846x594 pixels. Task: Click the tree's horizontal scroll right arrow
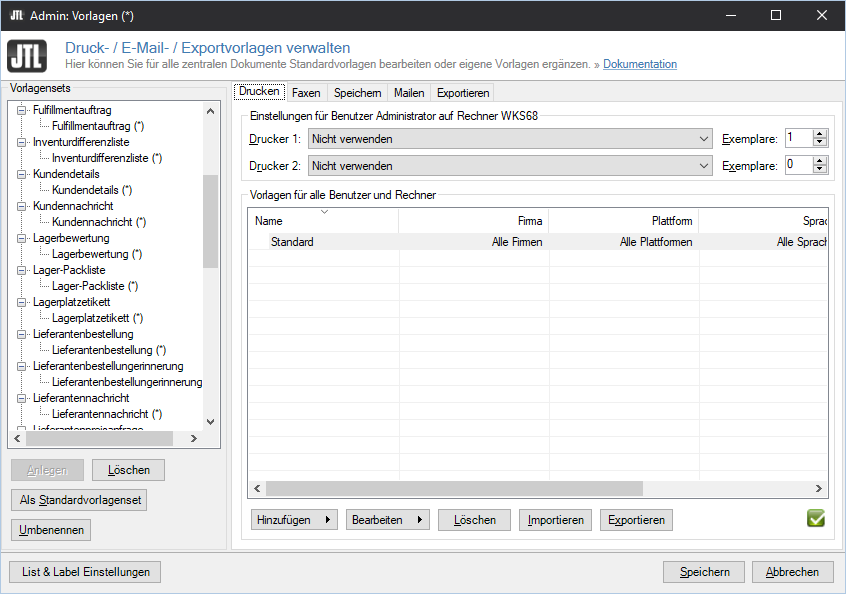[x=194, y=439]
